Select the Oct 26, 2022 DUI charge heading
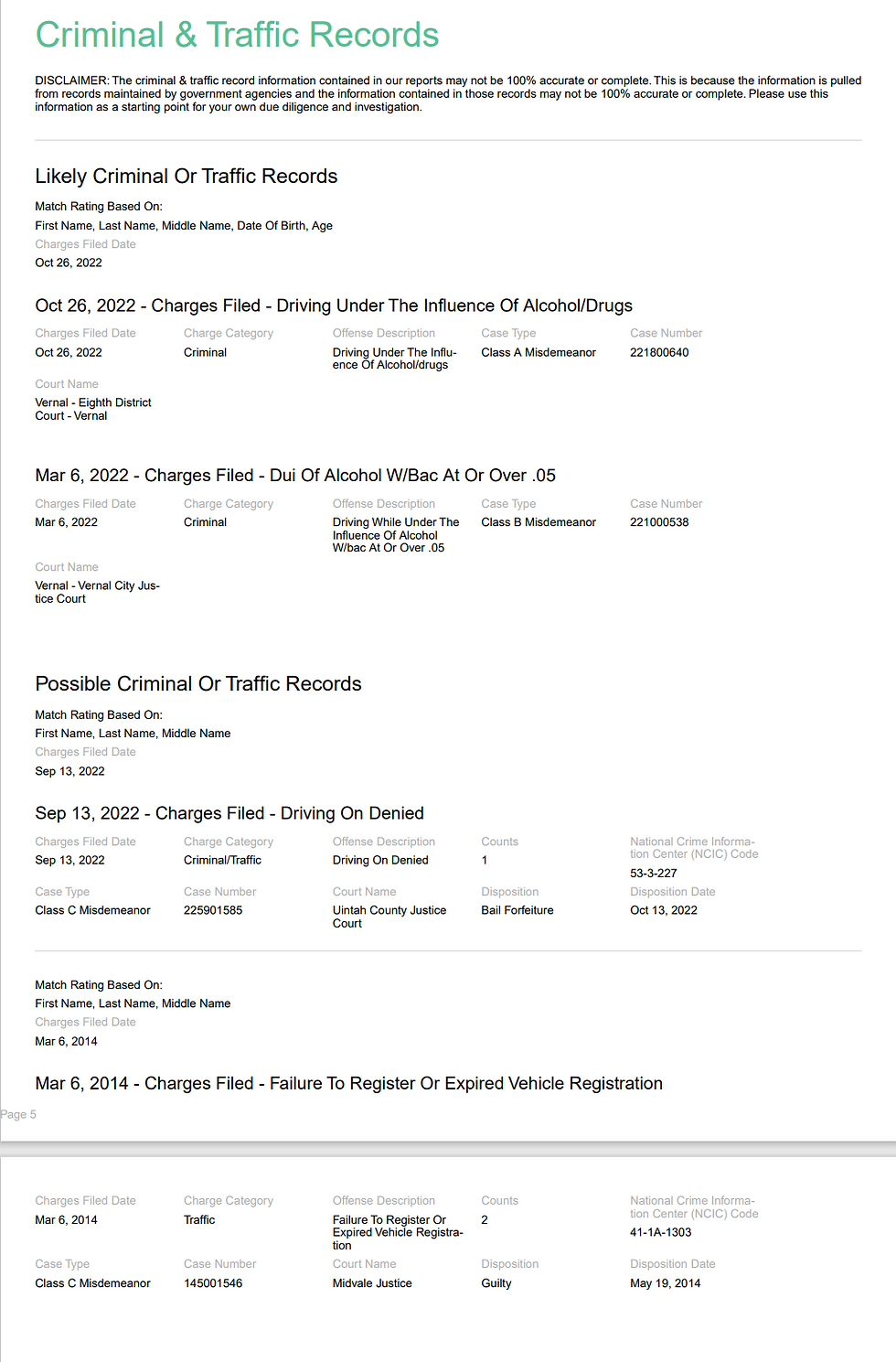The image size is (896, 1362). point(334,306)
